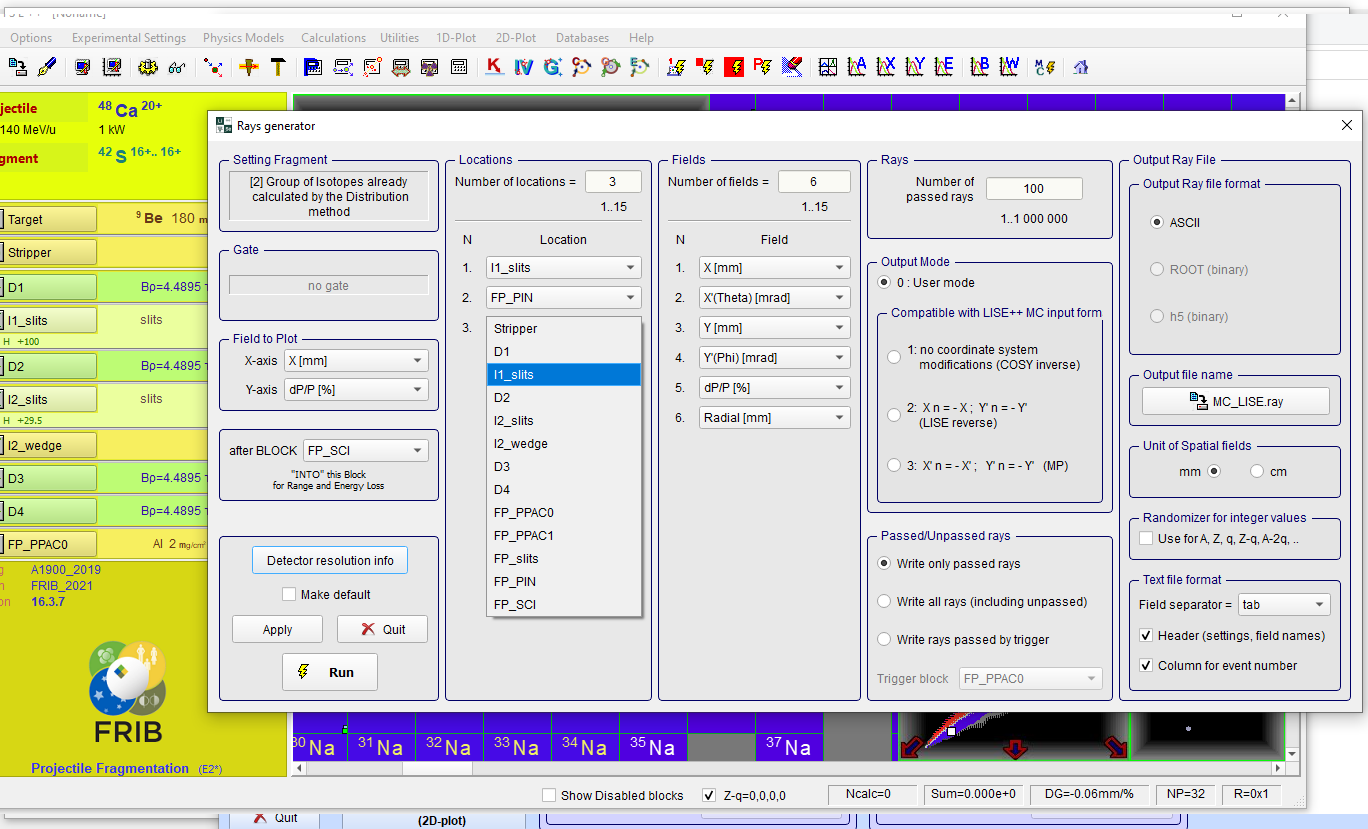Click the home icon in the toolbar
1368x829 pixels.
[1080, 67]
